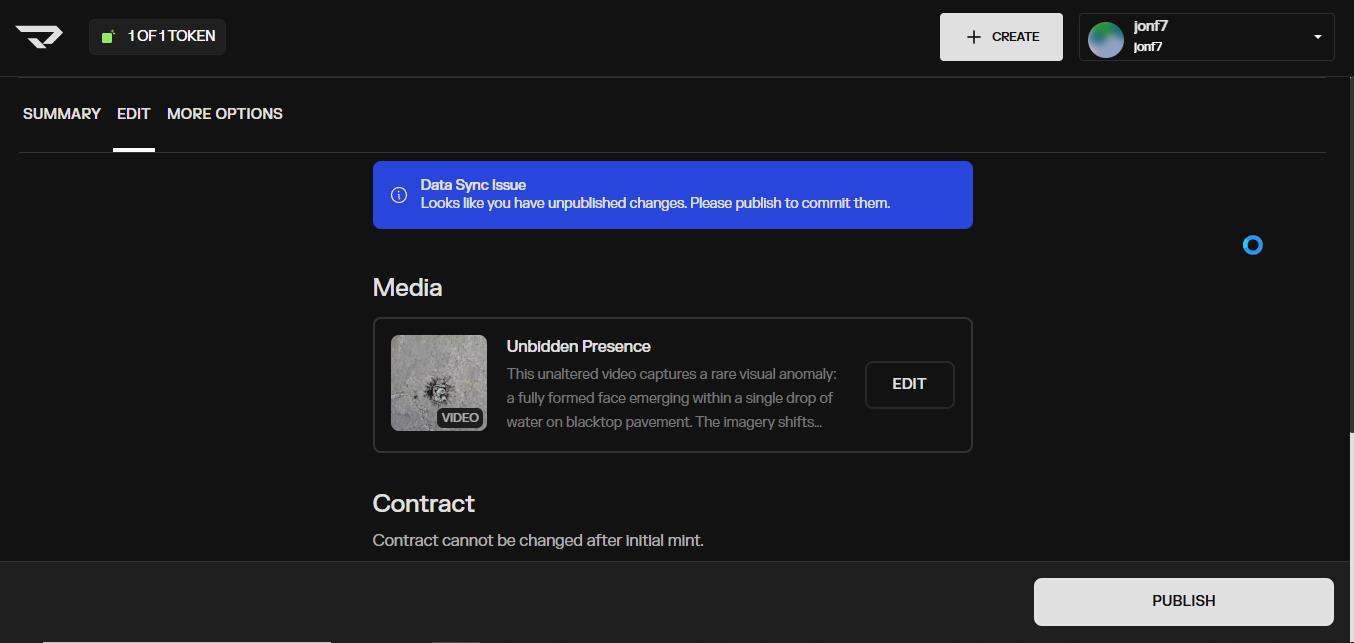Screen dimensions: 1354x643
Task: Click the info icon in Data Sync banner
Action: pyautogui.click(x=398, y=195)
